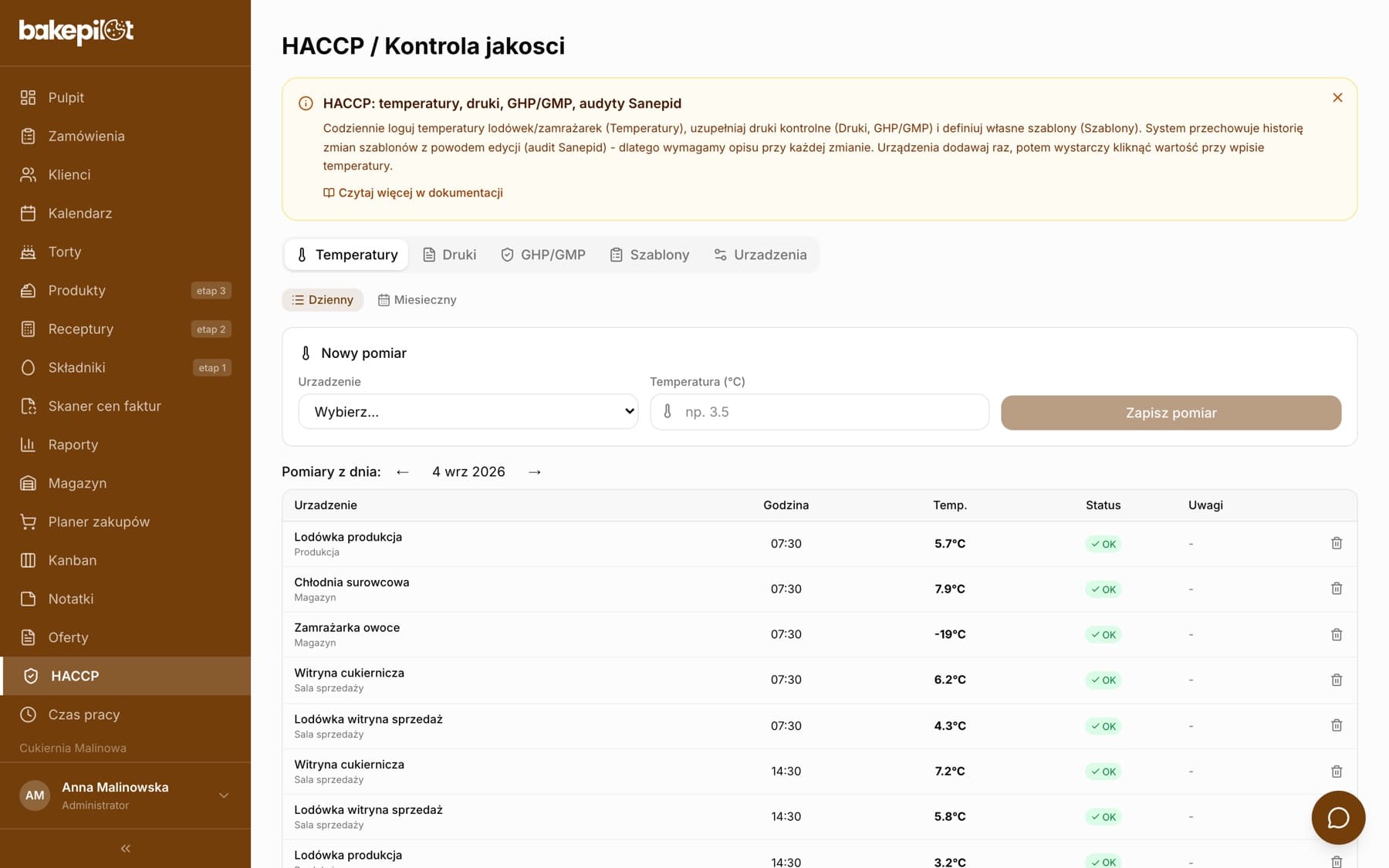Close the HACCP info banner
The height and width of the screenshot is (868, 1389).
click(1337, 97)
